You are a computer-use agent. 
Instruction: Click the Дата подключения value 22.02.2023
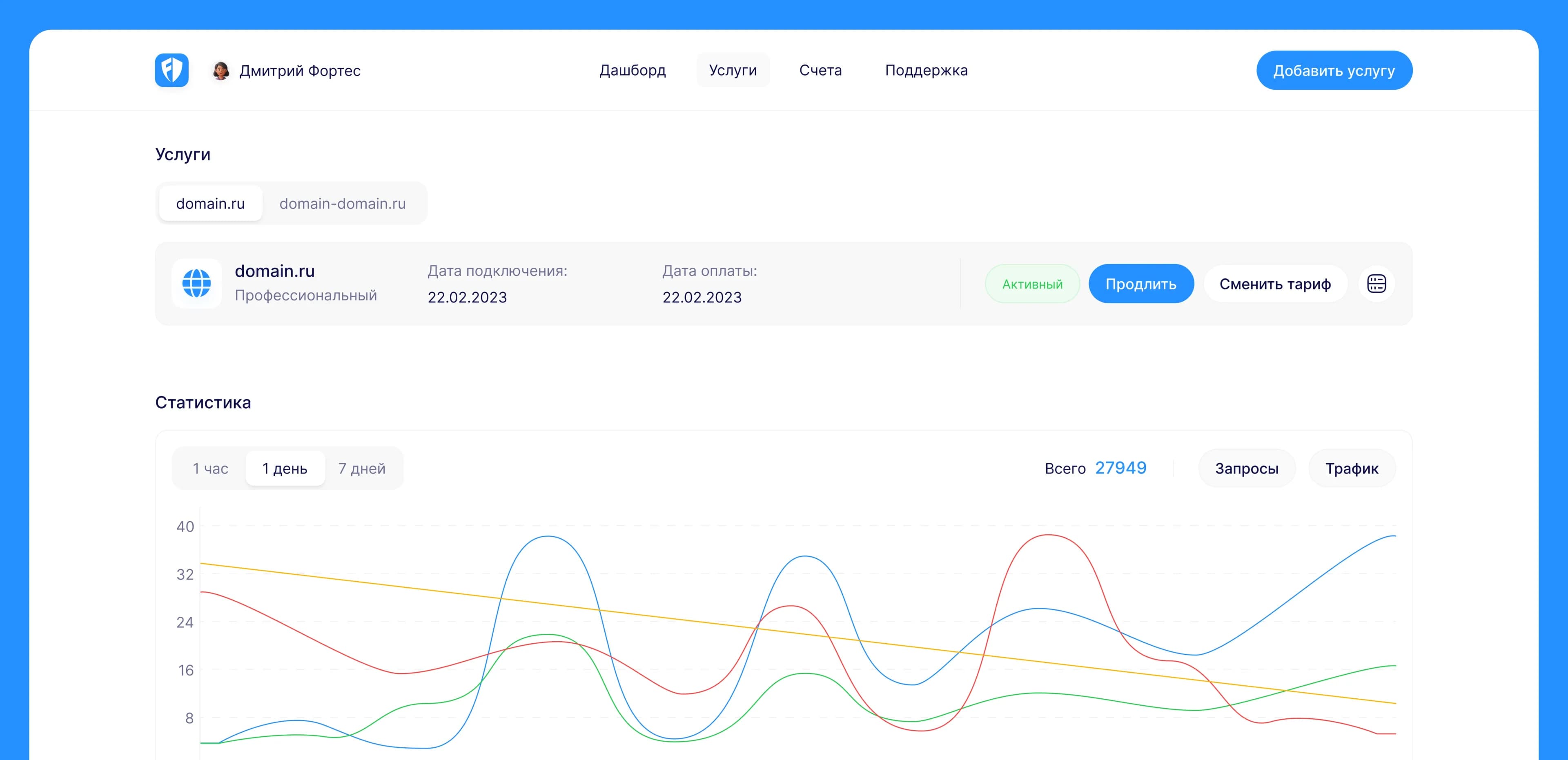click(x=467, y=297)
